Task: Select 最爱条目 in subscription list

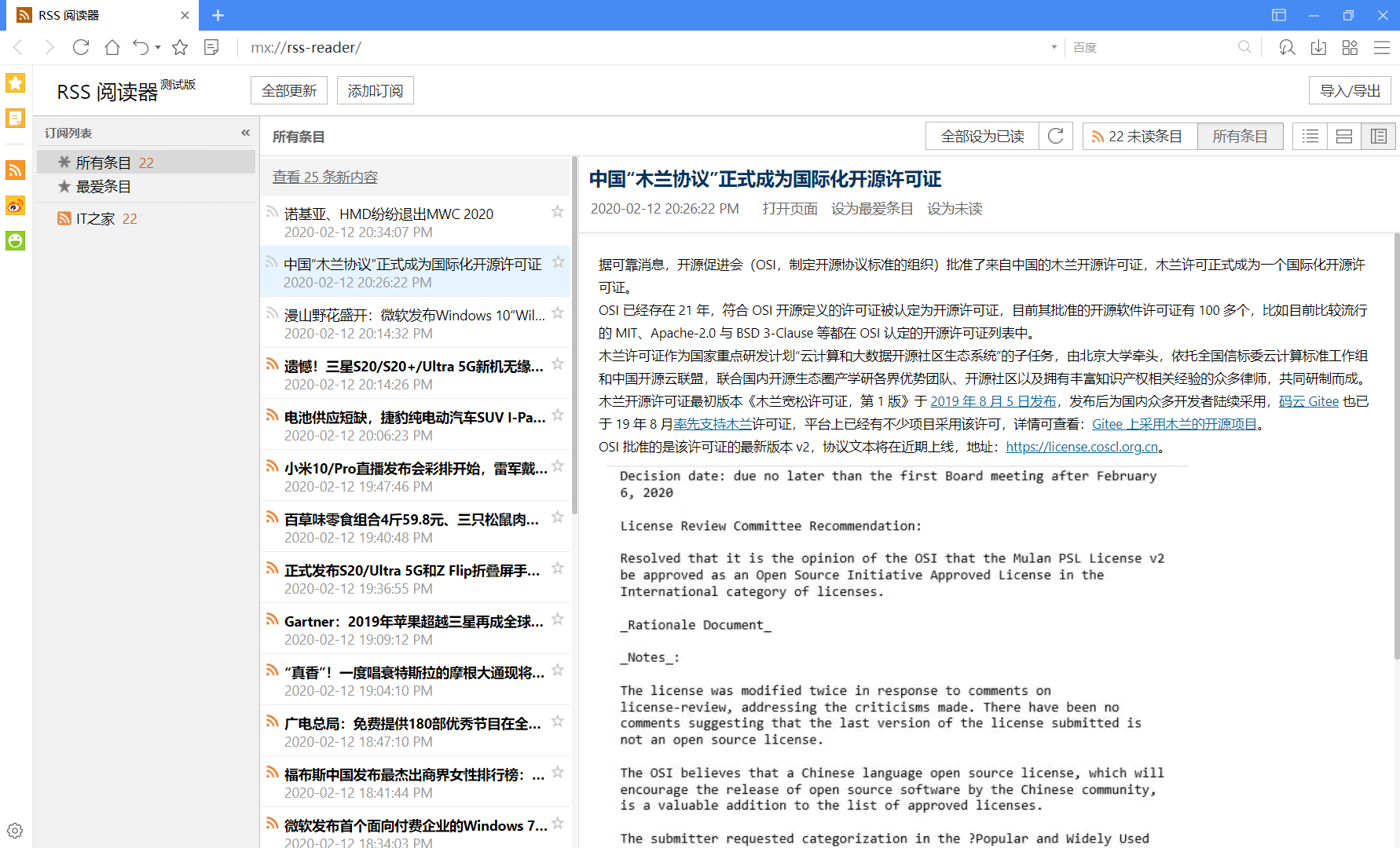Action: click(104, 186)
